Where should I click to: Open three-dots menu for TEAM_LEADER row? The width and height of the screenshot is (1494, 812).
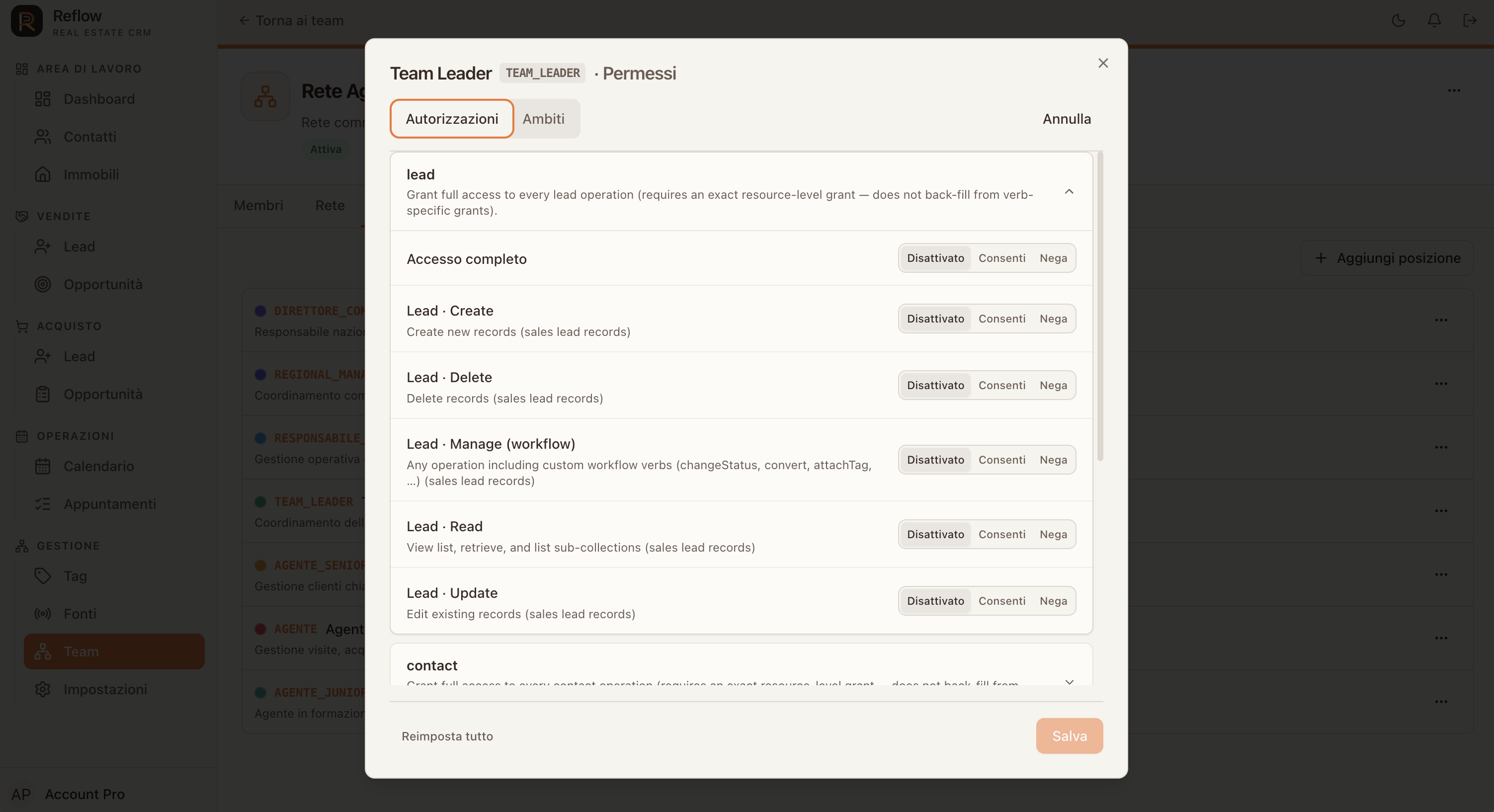1441,511
